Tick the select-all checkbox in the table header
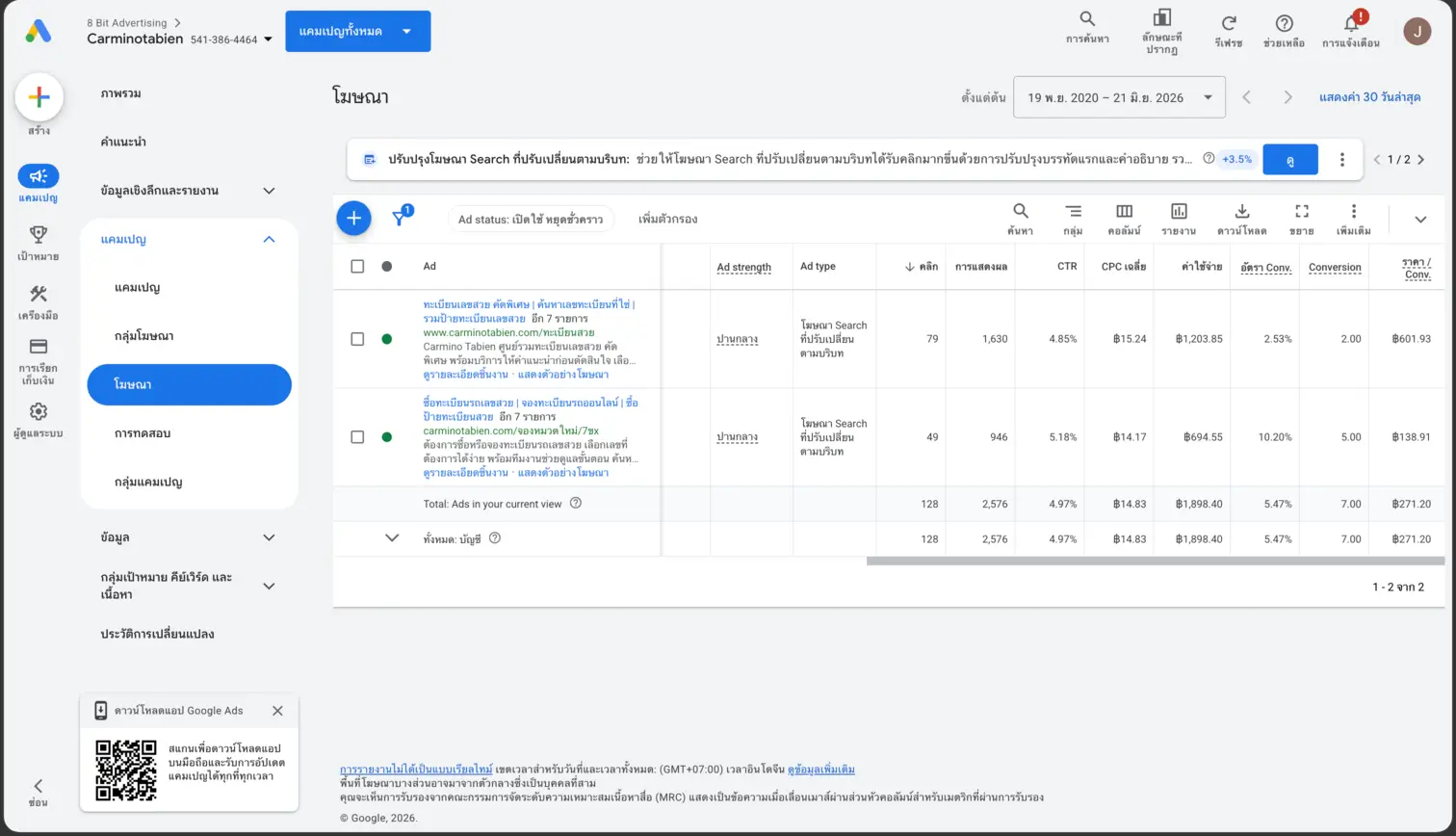1456x836 pixels. (357, 266)
